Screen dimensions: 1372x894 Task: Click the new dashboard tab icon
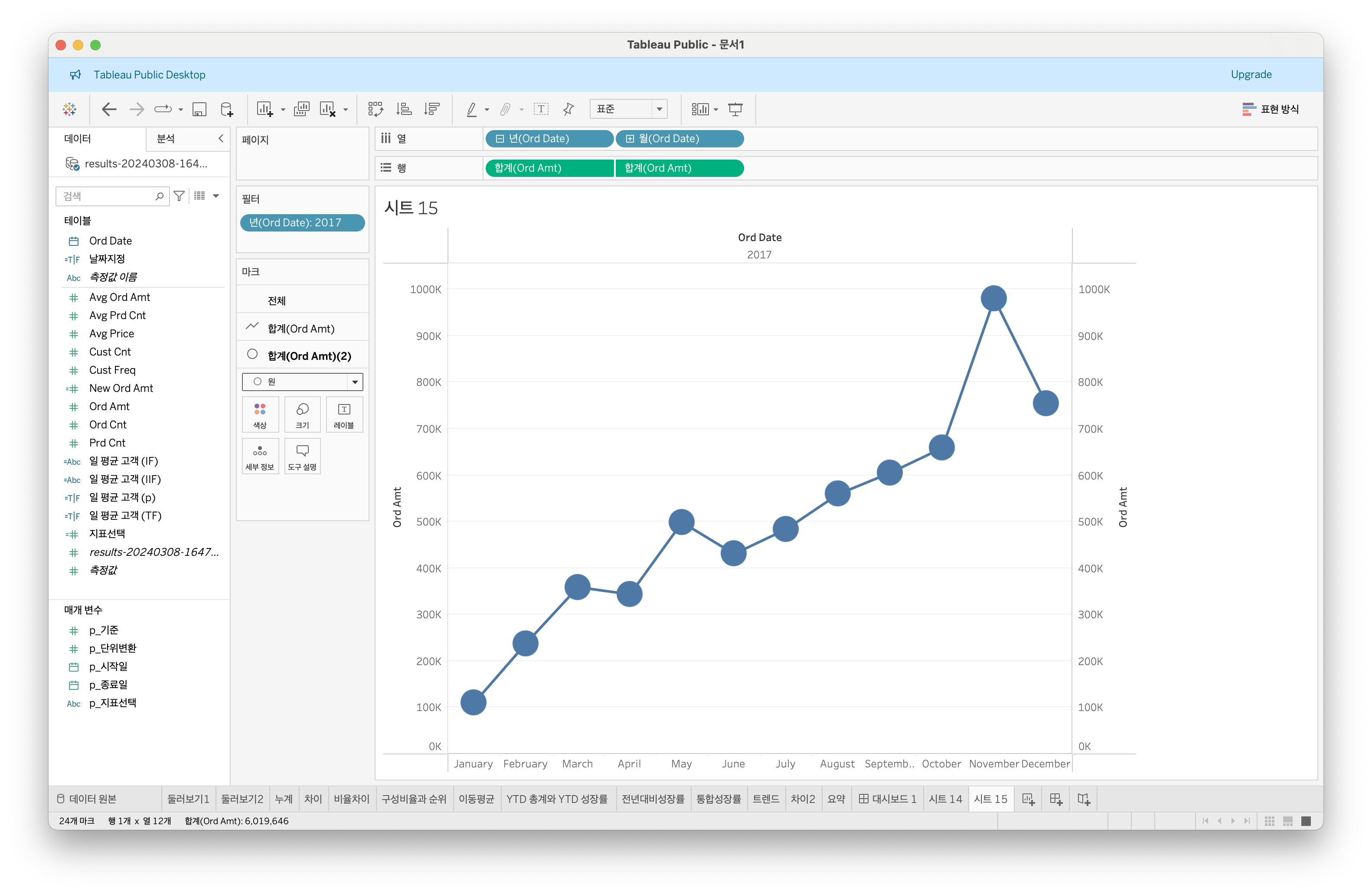(1055, 799)
